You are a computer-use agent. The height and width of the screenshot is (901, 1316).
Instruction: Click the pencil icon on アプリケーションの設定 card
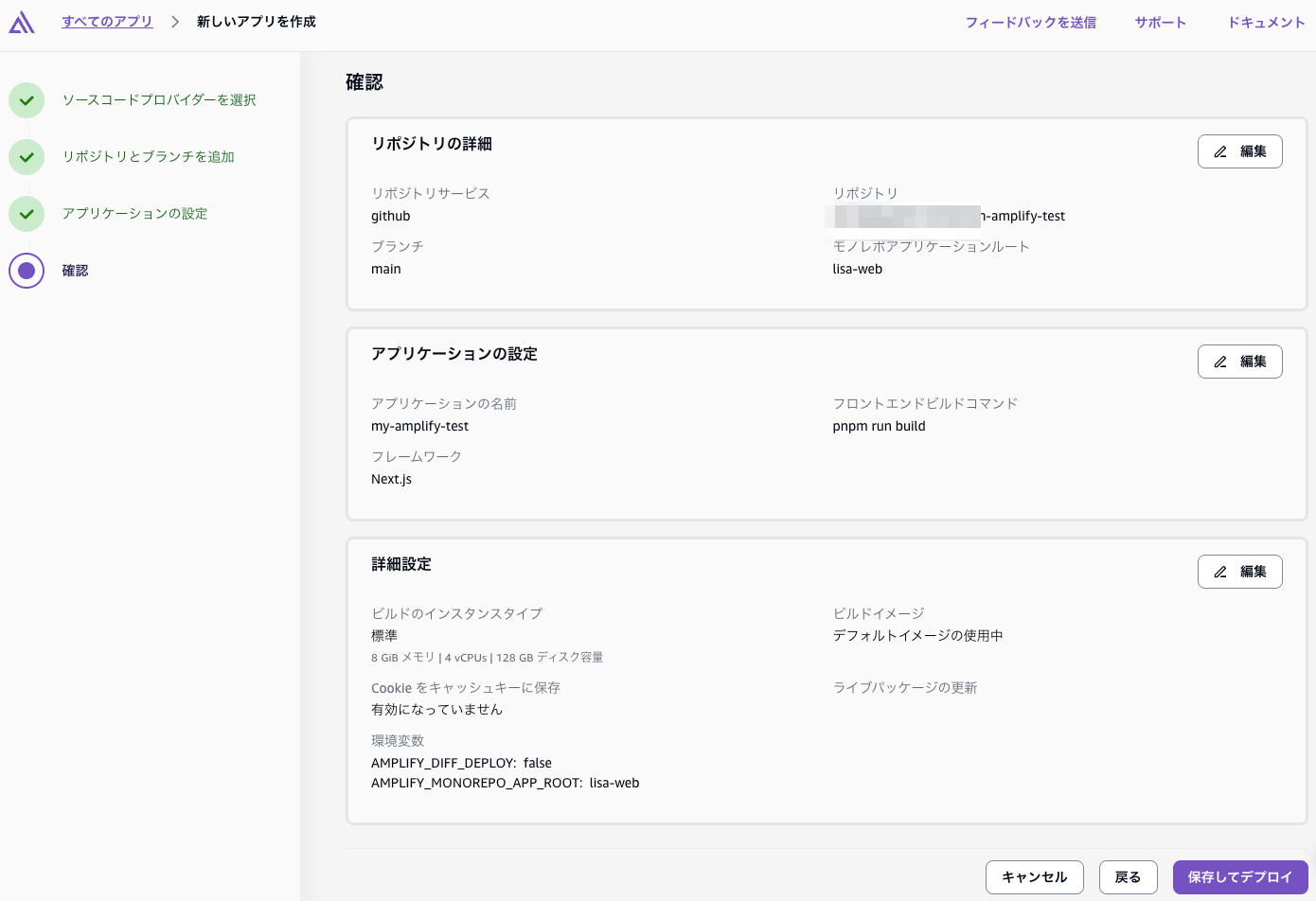point(1221,361)
